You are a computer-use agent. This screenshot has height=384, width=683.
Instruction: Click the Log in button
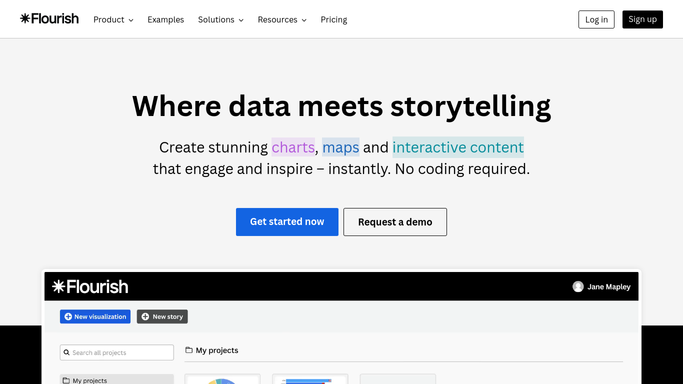point(596,20)
